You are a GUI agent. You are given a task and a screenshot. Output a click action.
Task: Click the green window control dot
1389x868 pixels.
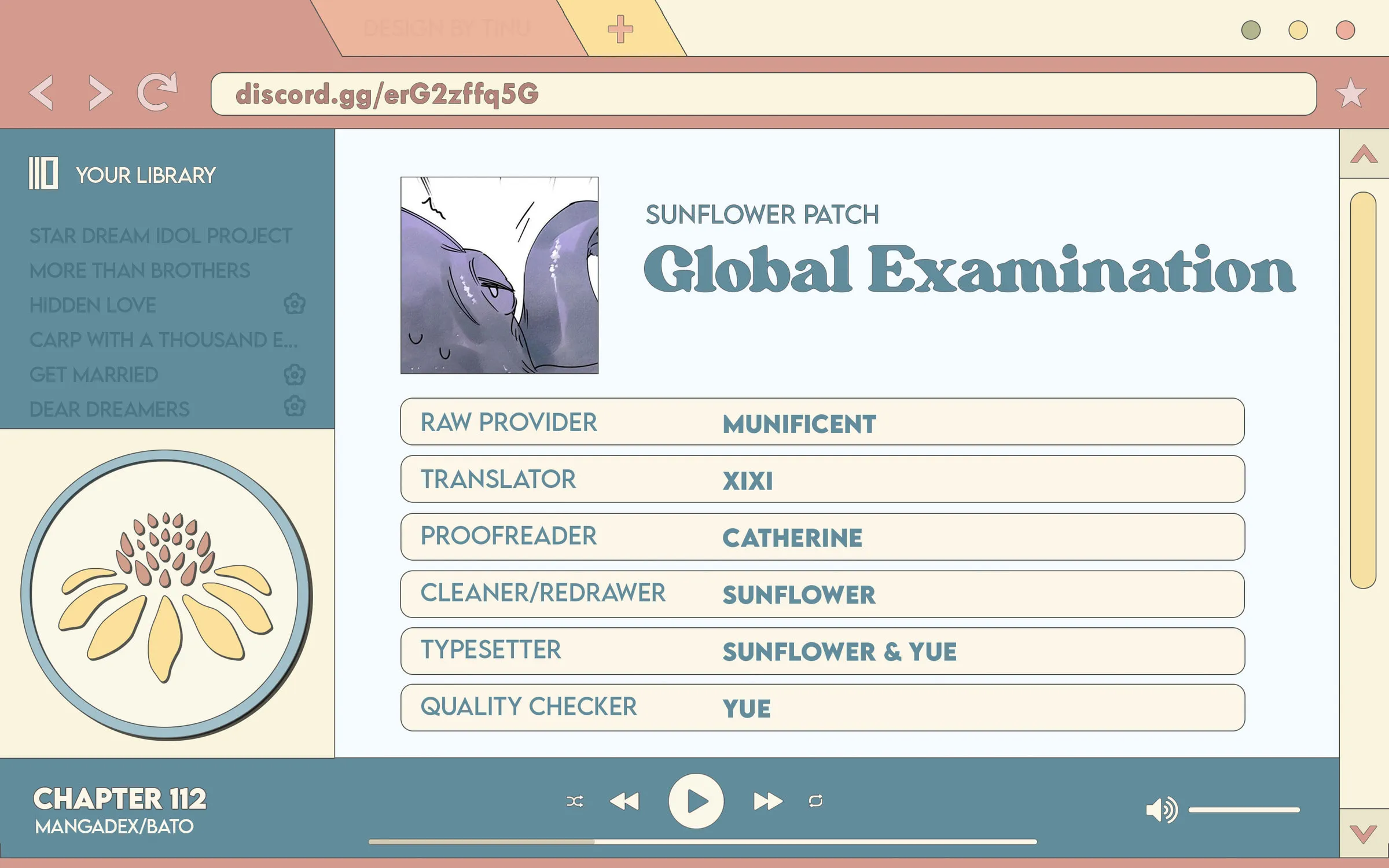1251,30
